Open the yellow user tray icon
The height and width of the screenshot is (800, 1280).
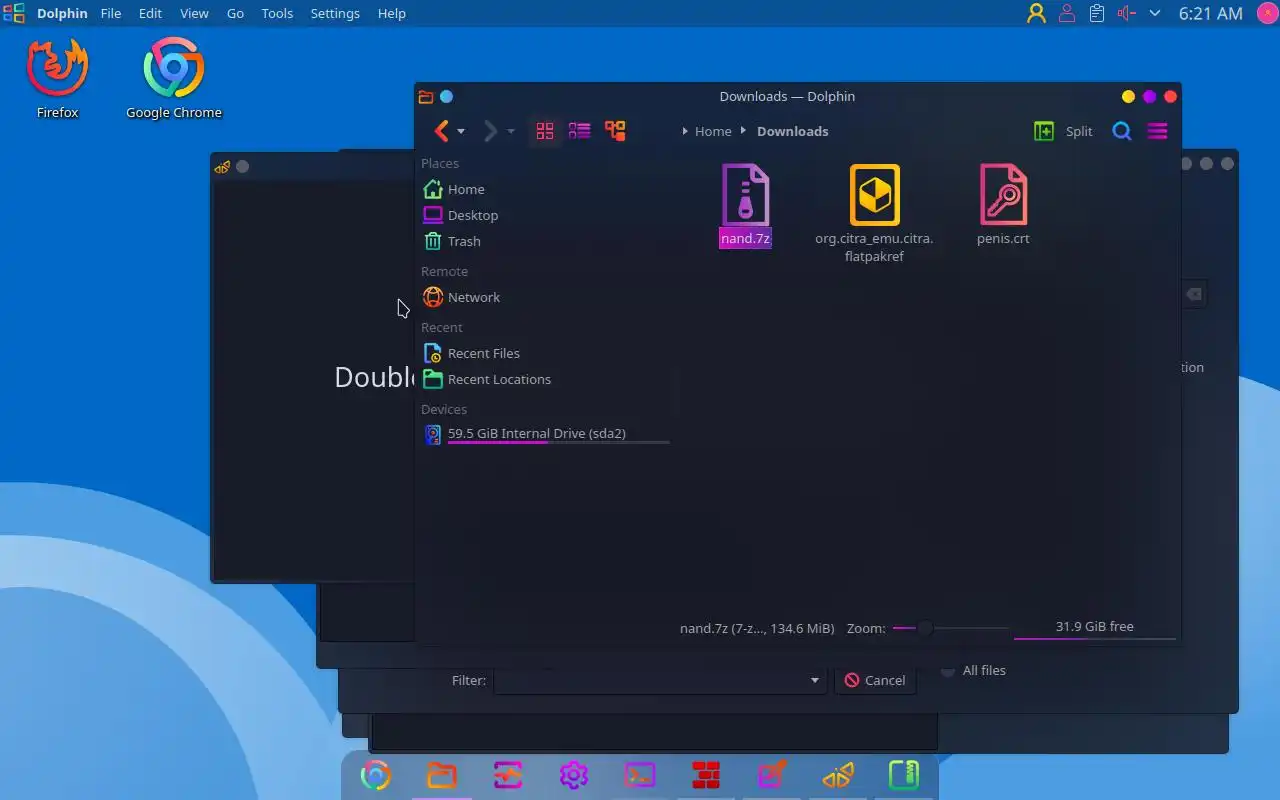pyautogui.click(x=1036, y=13)
